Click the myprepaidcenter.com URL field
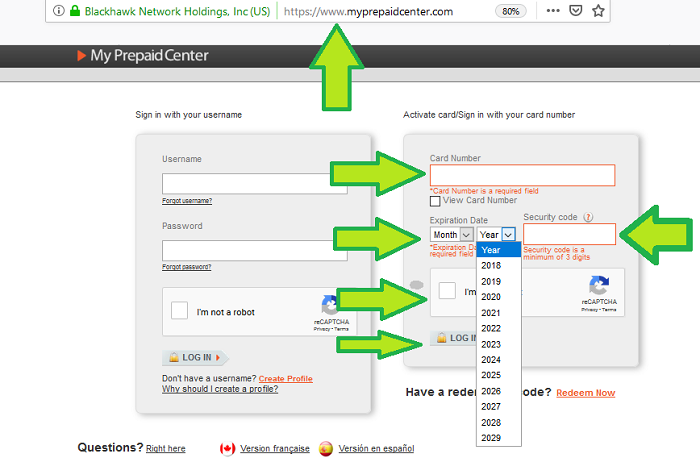The image size is (700, 458). (x=368, y=11)
